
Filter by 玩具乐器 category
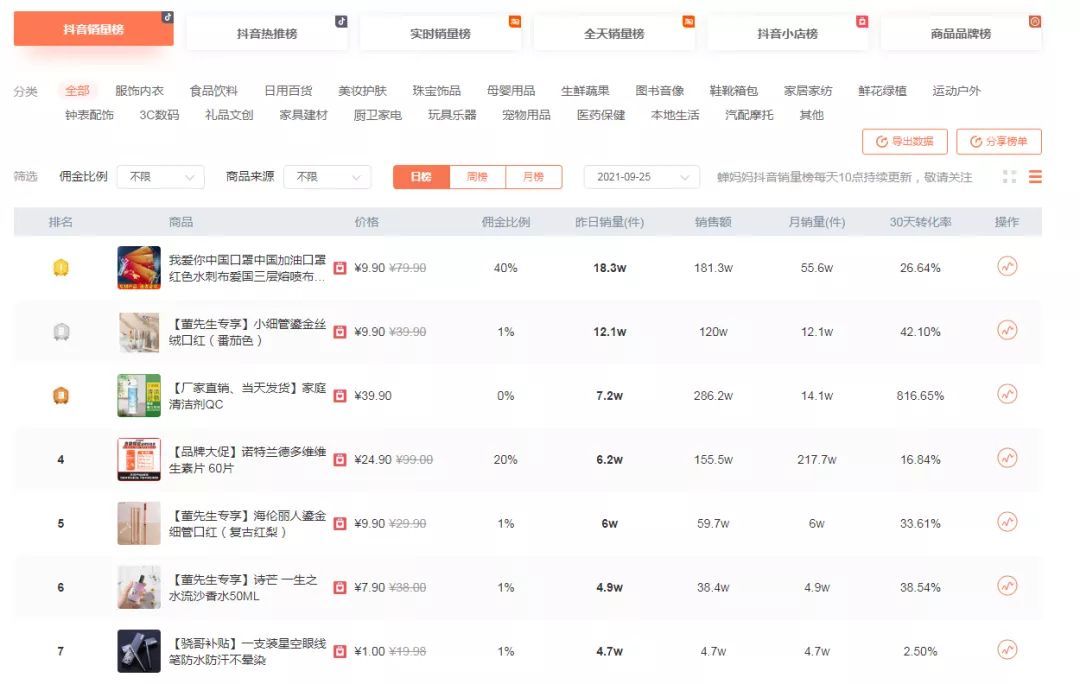tap(452, 114)
